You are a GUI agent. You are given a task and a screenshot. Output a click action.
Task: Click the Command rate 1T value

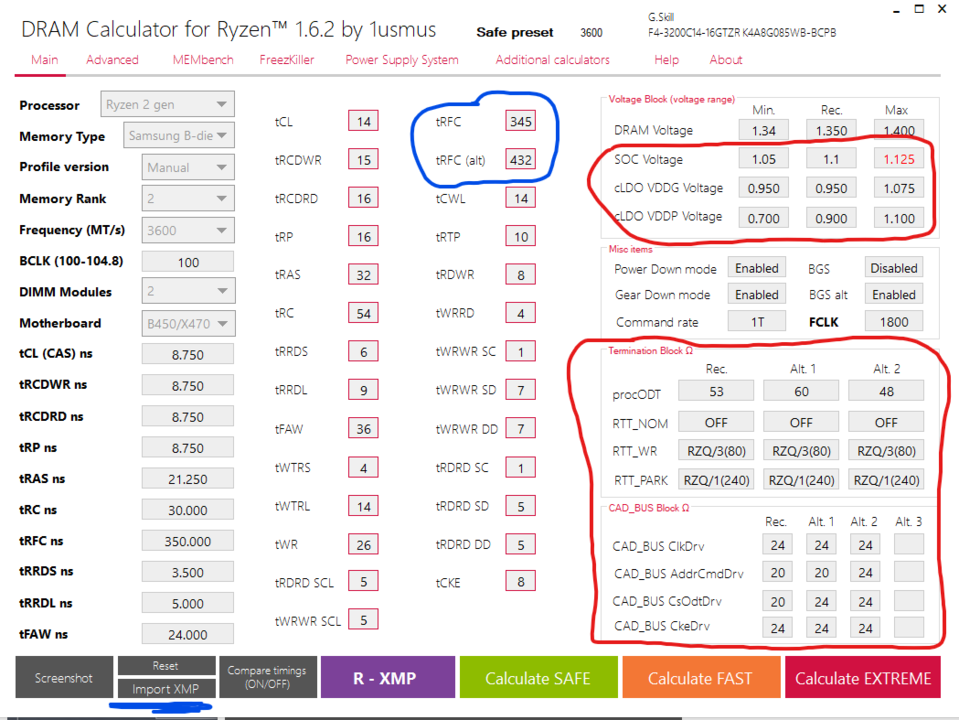(x=757, y=321)
